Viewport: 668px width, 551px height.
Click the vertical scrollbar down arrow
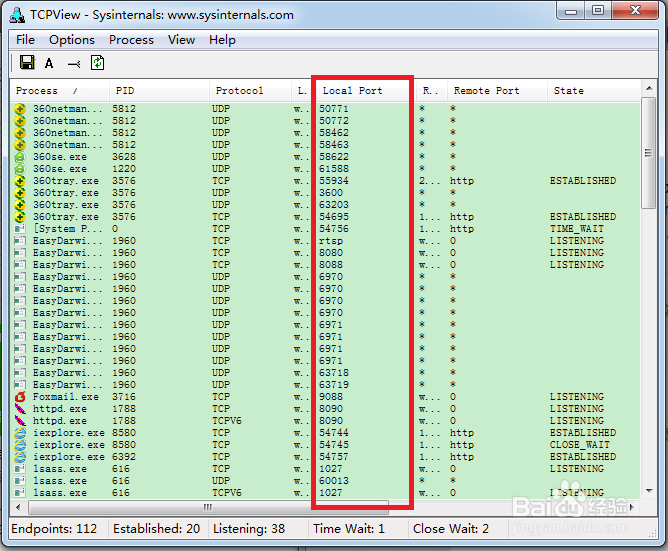pyautogui.click(x=649, y=491)
